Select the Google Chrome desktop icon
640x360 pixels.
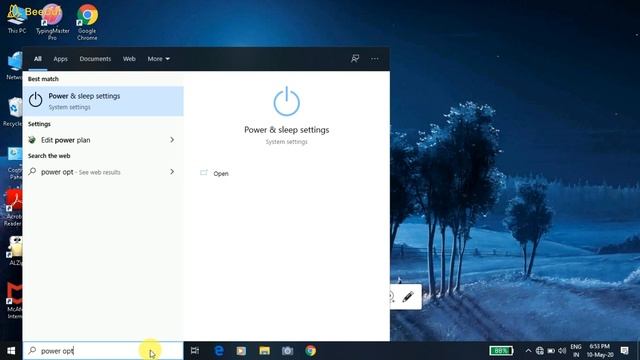pyautogui.click(x=87, y=22)
